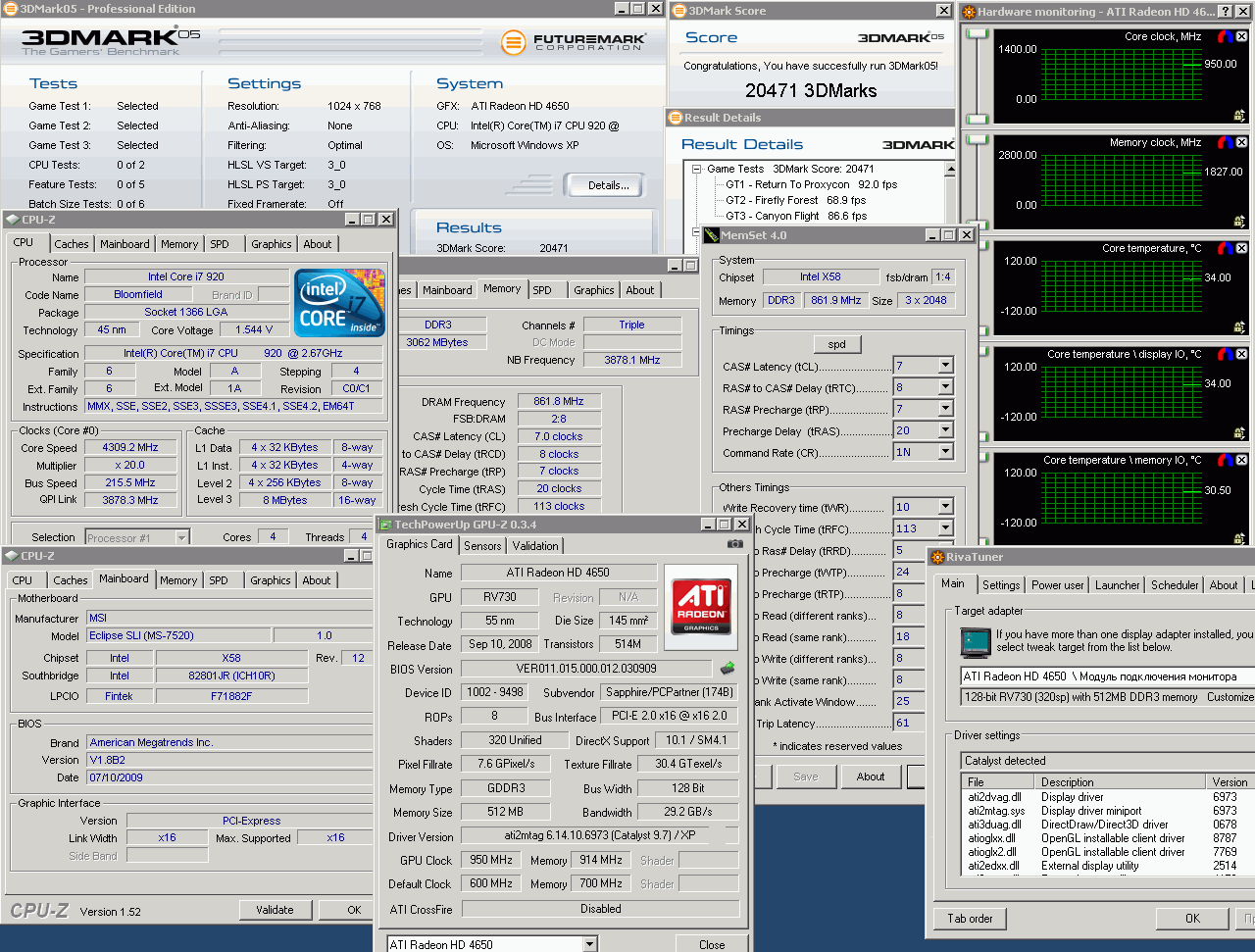Screen dimensions: 1255x952
Task: Open the Power user tab in RivaTuner
Action: (x=1057, y=585)
